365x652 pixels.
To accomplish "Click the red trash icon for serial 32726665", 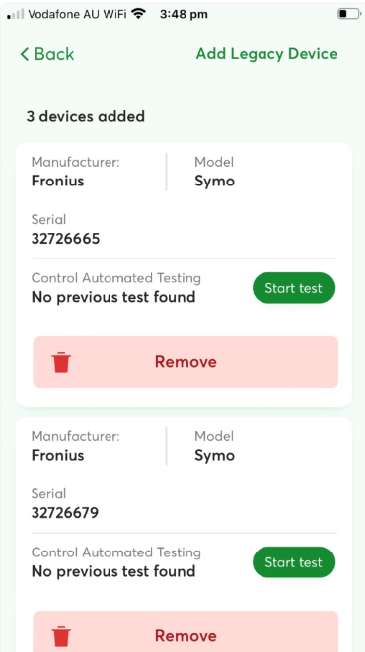I will [x=61, y=362].
